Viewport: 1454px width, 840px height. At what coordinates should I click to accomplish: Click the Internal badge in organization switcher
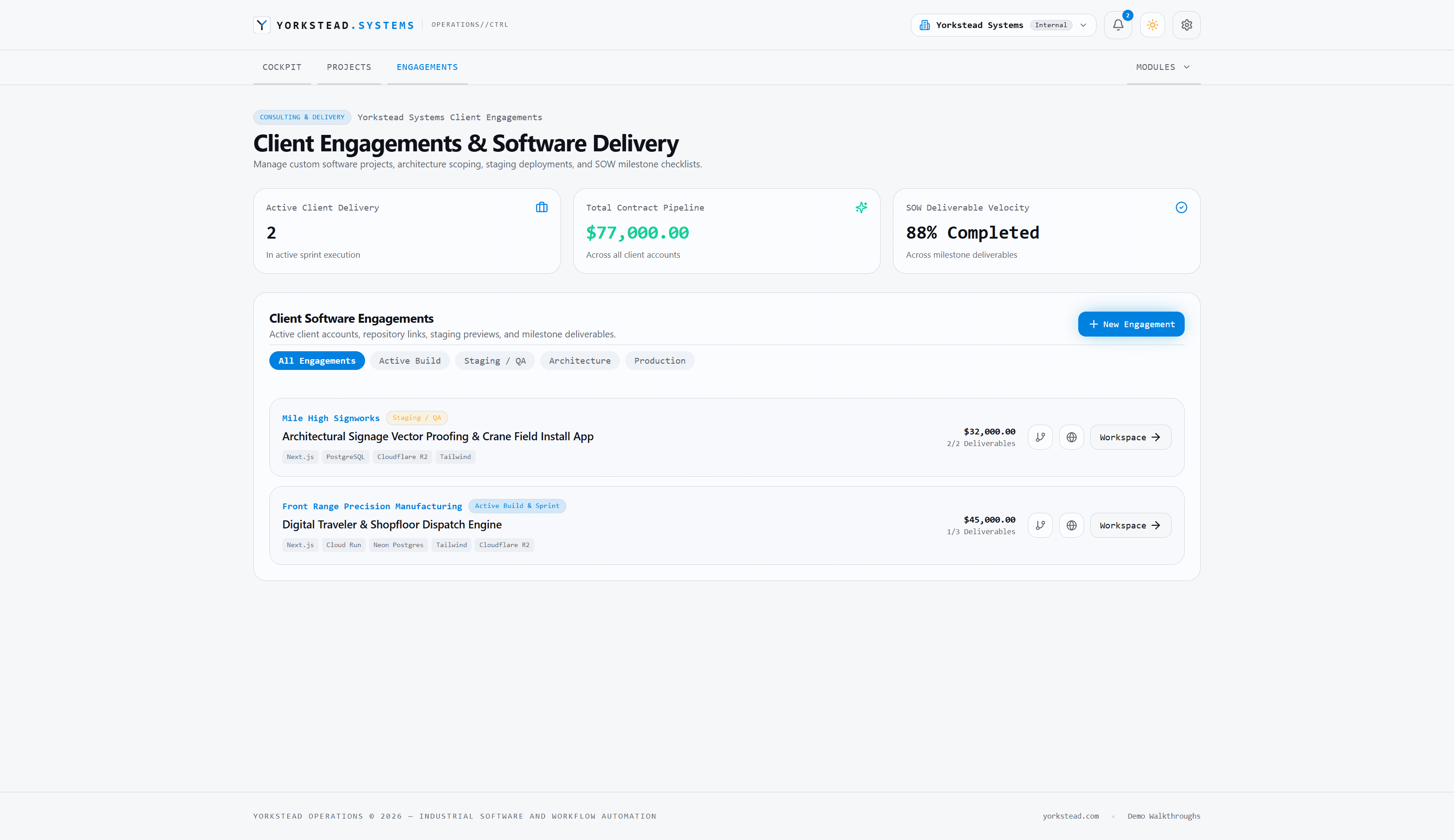[1050, 25]
